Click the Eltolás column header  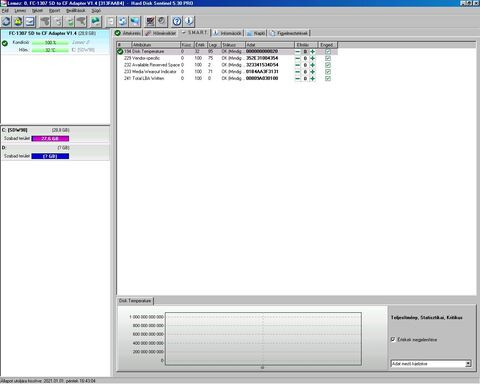[306, 45]
